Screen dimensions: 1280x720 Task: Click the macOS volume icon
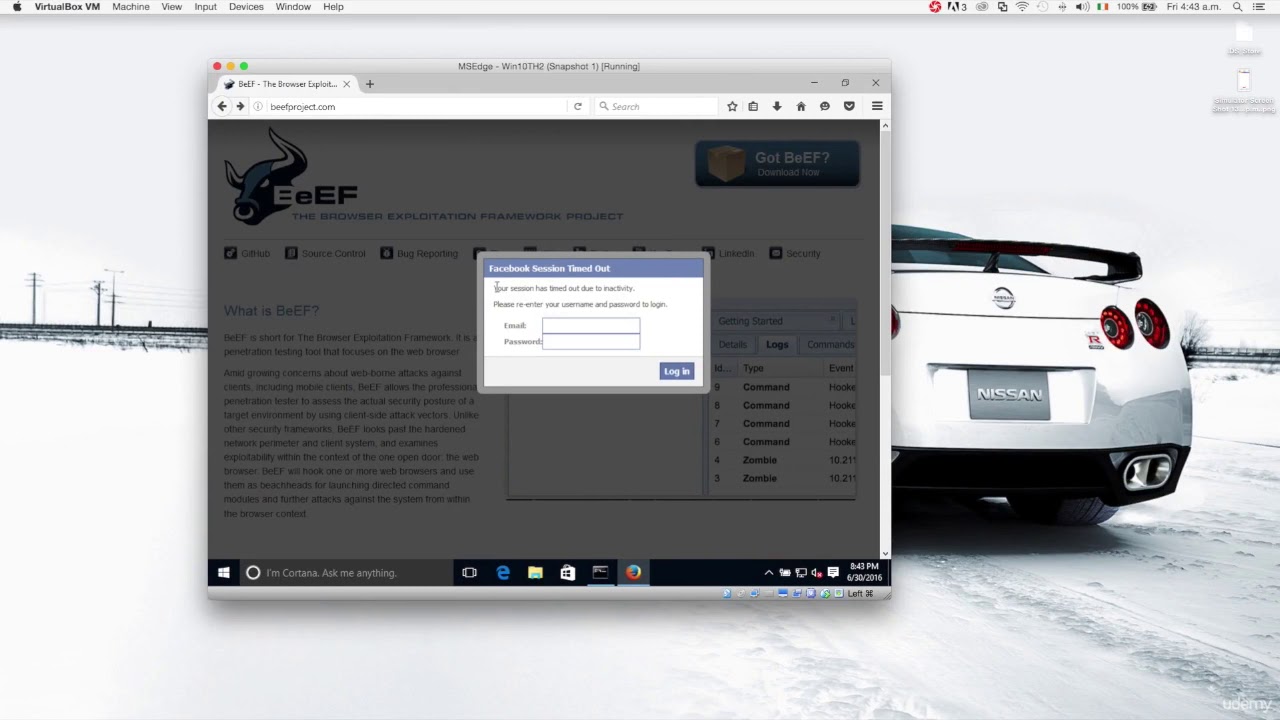(x=1082, y=7)
